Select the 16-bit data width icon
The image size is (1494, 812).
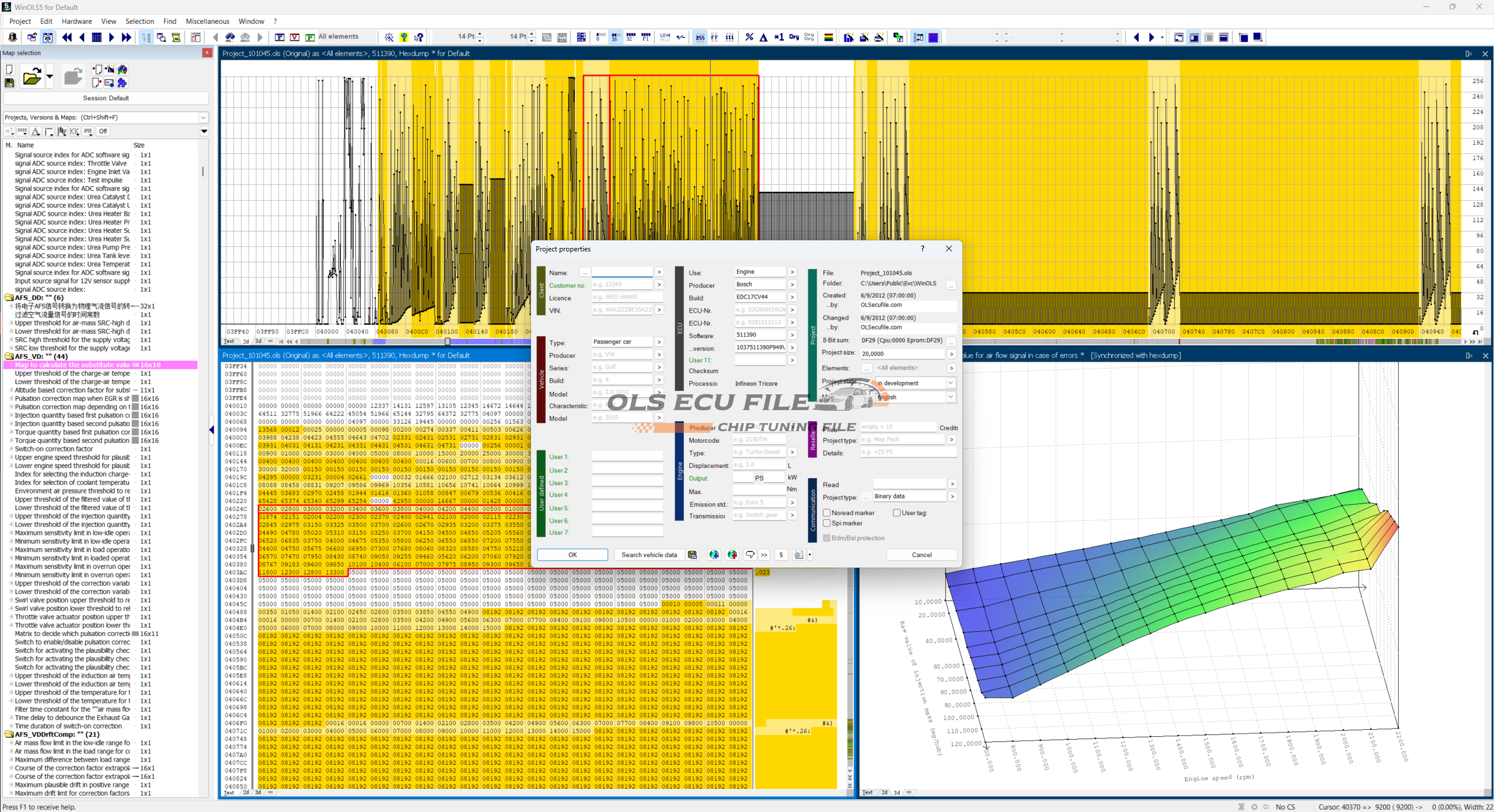pyautogui.click(x=615, y=37)
